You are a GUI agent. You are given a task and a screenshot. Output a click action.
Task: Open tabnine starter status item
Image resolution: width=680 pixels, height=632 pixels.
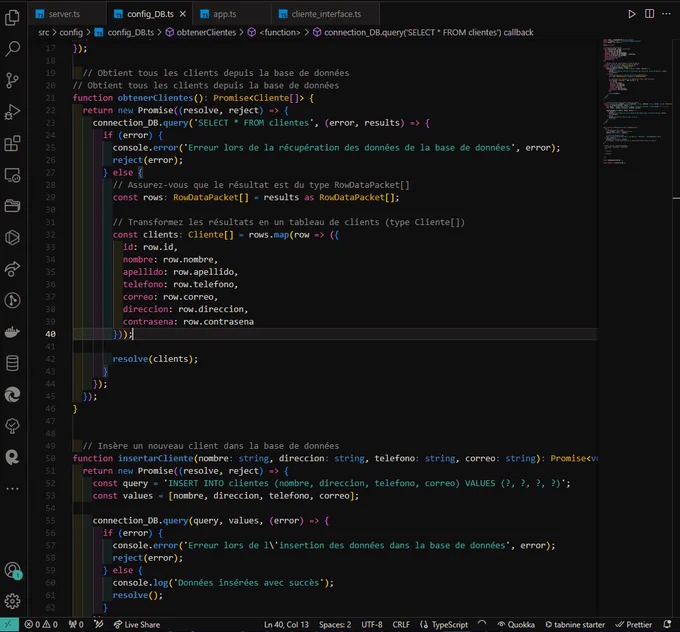pyautogui.click(x=575, y=624)
